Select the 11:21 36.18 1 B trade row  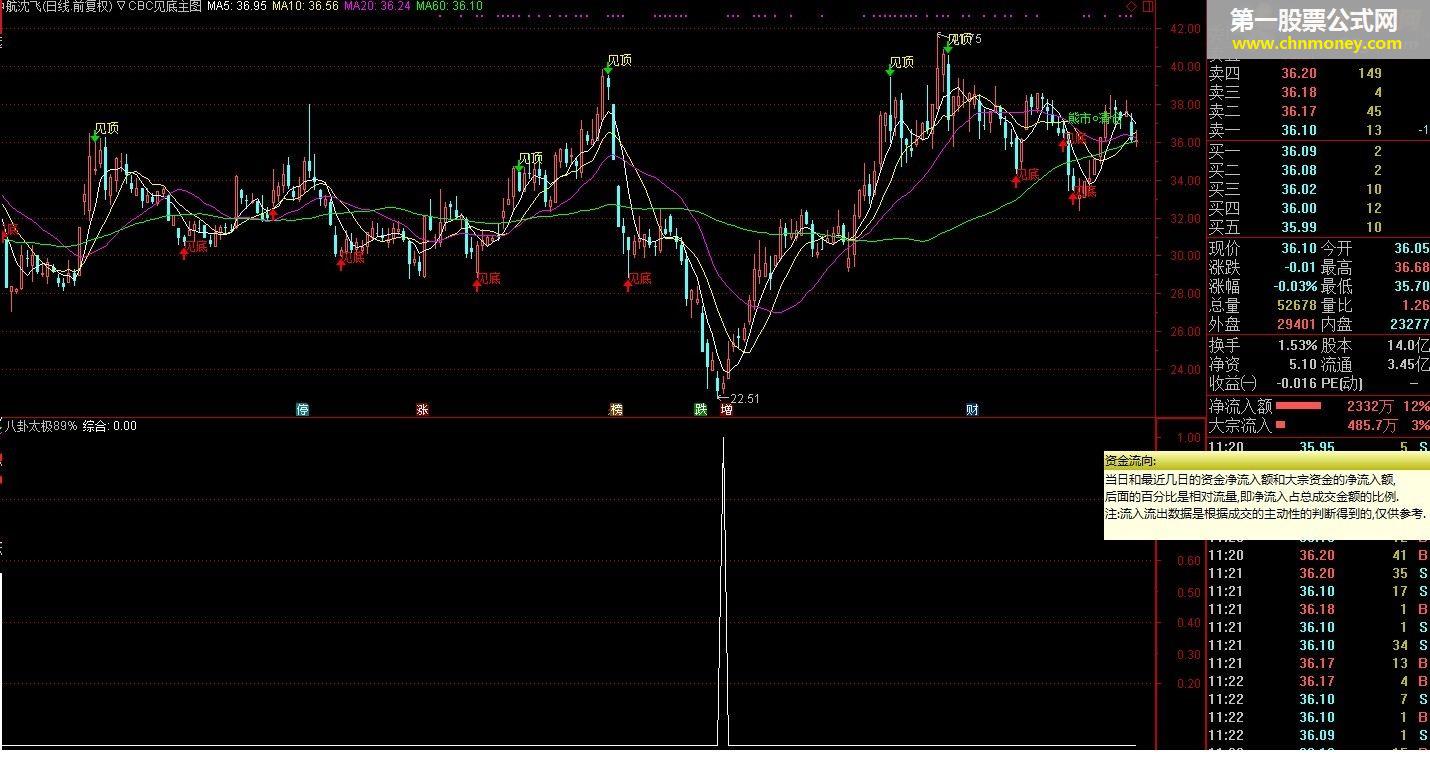click(1318, 609)
